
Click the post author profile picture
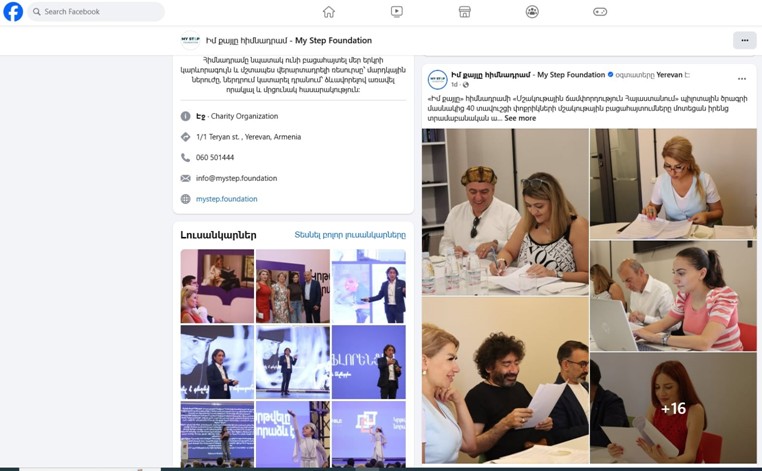pyautogui.click(x=437, y=79)
